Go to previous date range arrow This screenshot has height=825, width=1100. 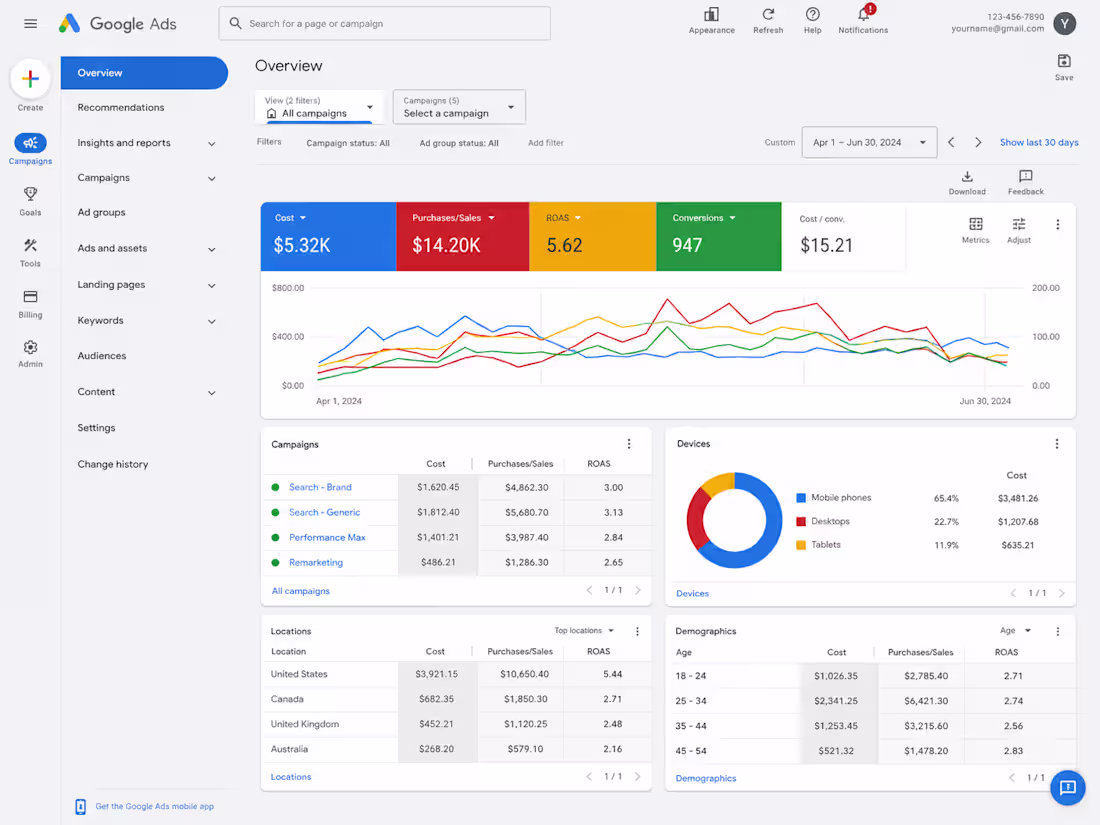click(x=951, y=142)
